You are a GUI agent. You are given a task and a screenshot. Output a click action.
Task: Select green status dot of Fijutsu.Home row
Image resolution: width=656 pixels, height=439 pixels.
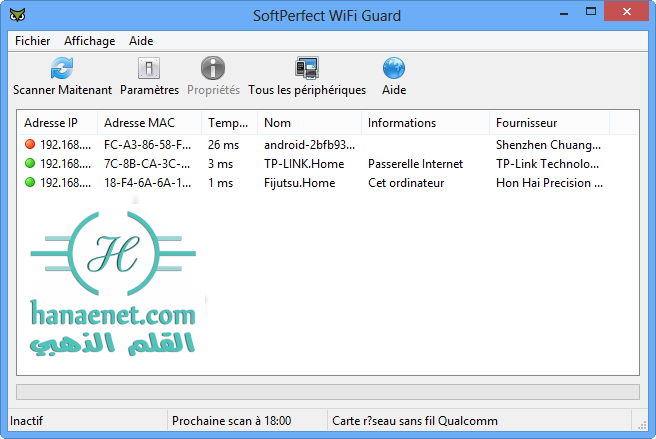click(x=30, y=182)
